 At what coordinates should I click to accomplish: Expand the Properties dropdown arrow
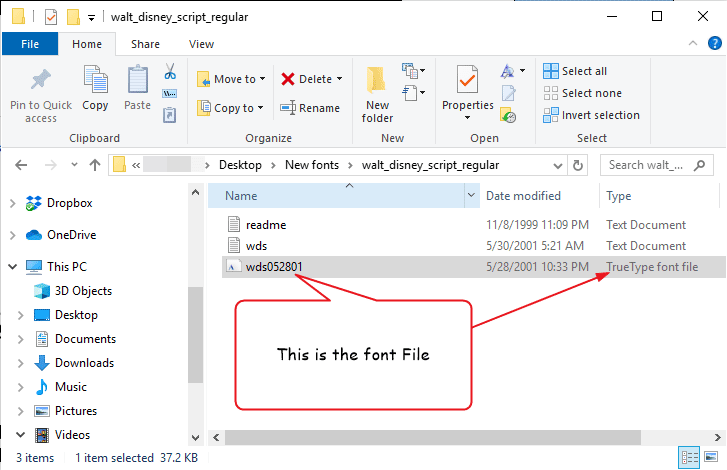click(467, 118)
